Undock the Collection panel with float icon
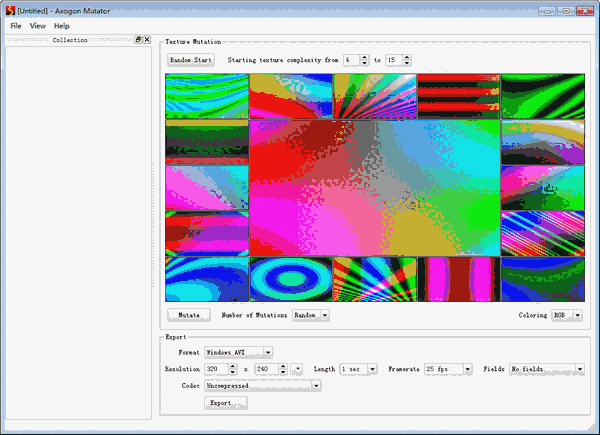600x435 pixels. tap(138, 40)
